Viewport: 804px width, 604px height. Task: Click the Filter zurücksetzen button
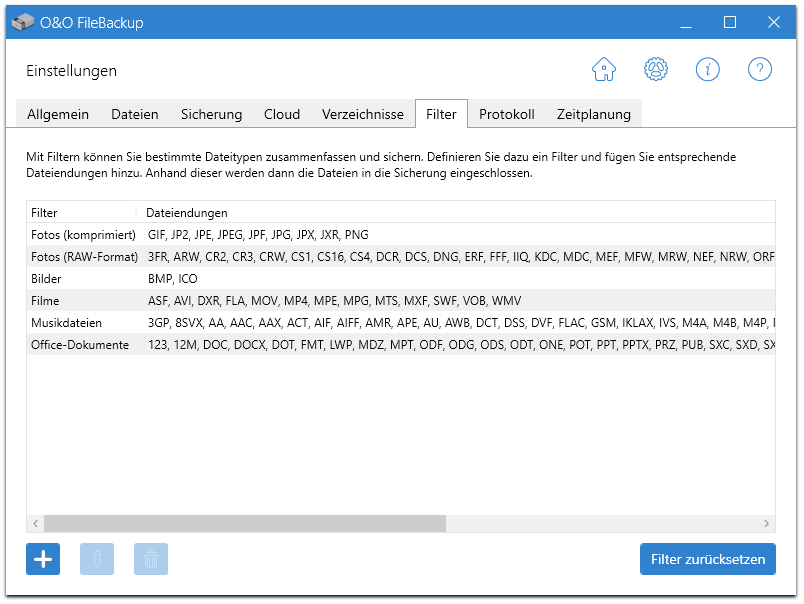(708, 559)
